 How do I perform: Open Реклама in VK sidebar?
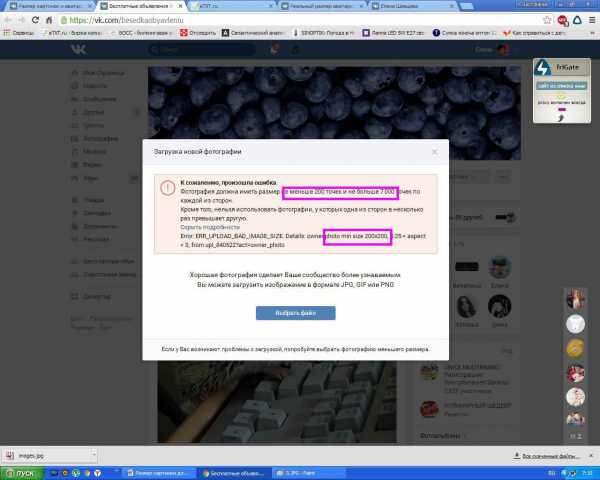tap(91, 239)
